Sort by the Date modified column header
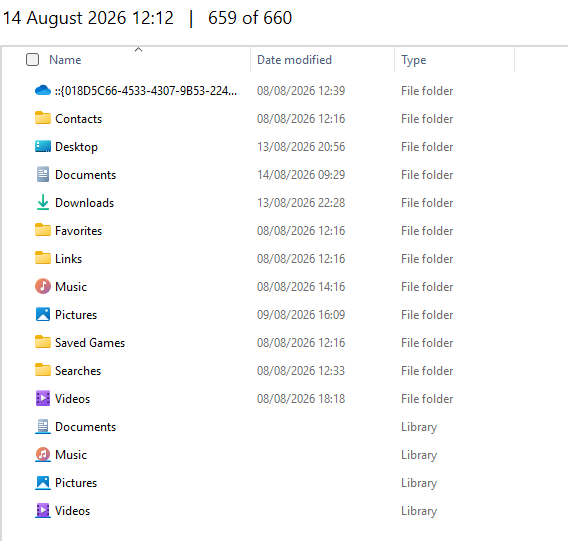Viewport: 568px width, 541px height. pyautogui.click(x=294, y=59)
